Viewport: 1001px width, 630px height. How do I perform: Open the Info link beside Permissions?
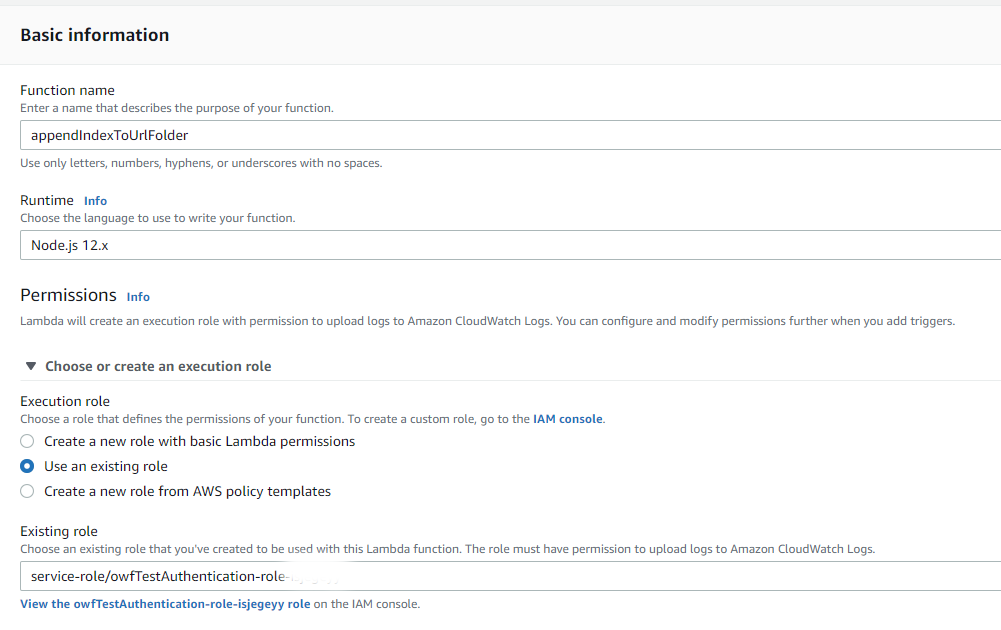(138, 297)
